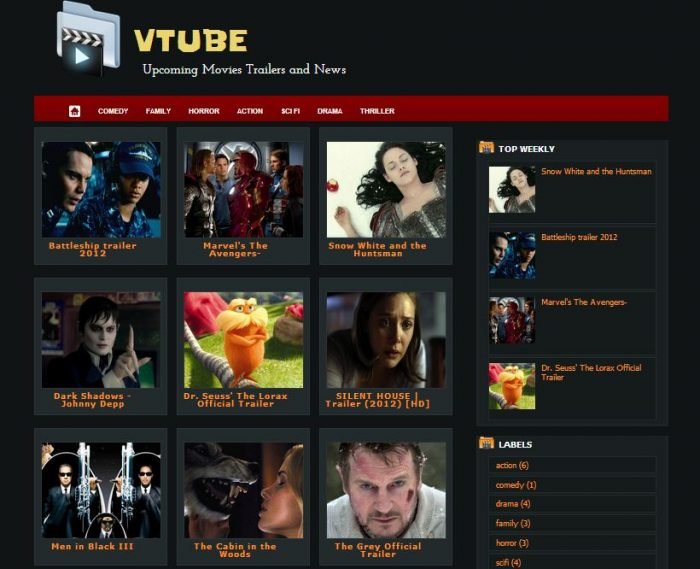Click the 'Dr. Seuss' The Lorax Official Trailer' grid title
This screenshot has width=700, height=569.
point(235,400)
